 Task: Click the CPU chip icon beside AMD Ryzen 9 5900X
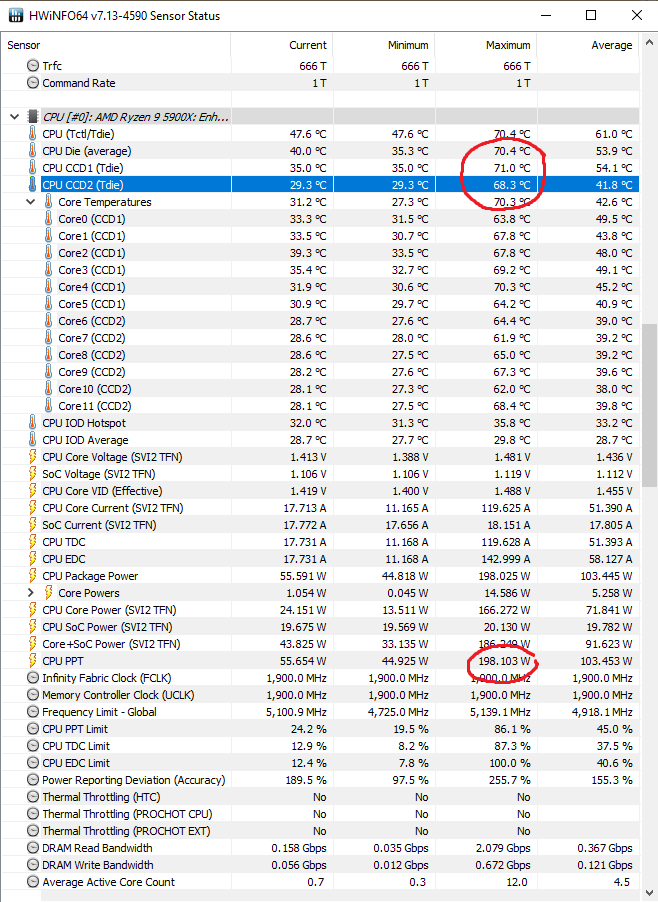click(x=33, y=117)
